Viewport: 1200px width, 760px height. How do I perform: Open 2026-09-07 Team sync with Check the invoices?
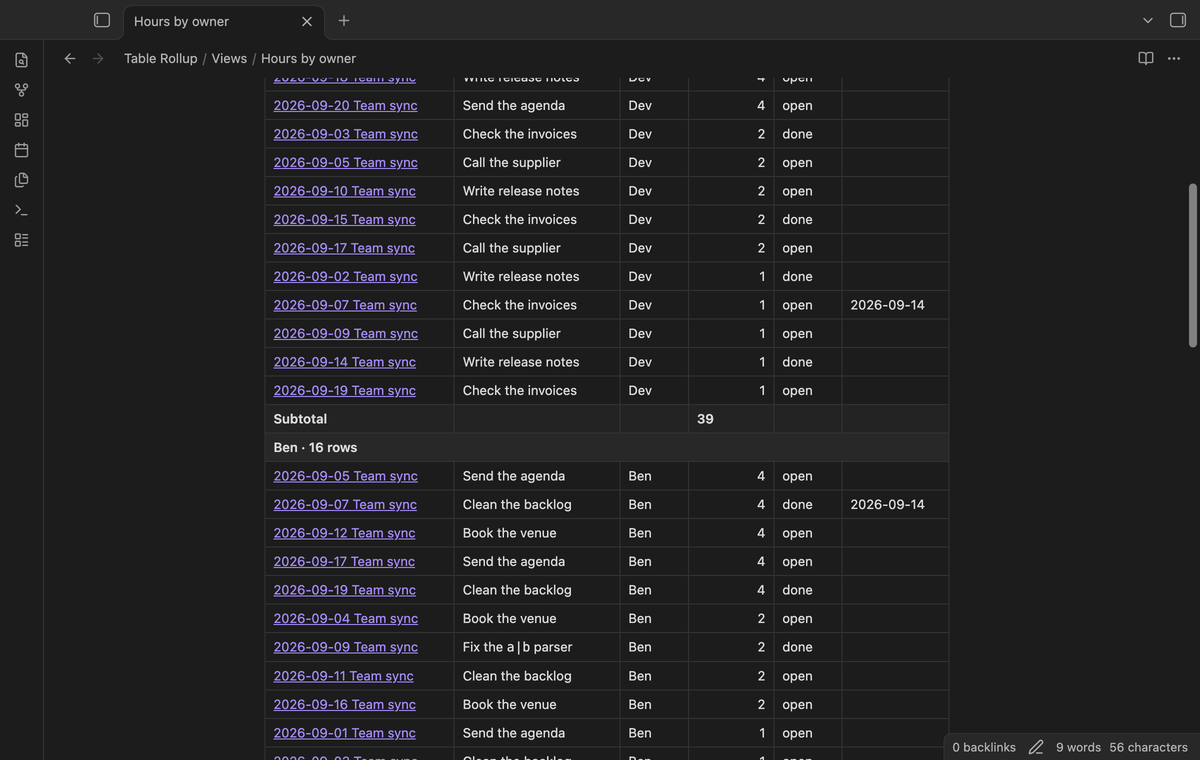point(345,305)
